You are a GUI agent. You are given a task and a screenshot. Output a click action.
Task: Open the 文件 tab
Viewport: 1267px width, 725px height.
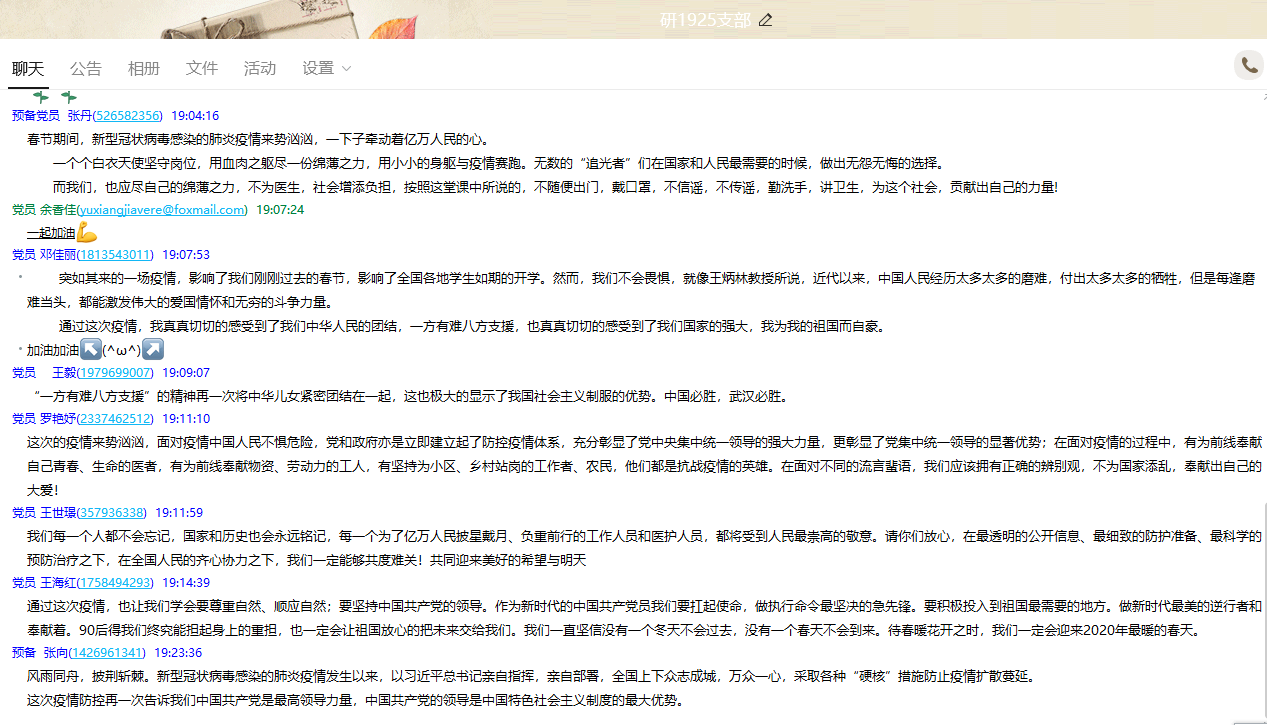click(x=202, y=68)
